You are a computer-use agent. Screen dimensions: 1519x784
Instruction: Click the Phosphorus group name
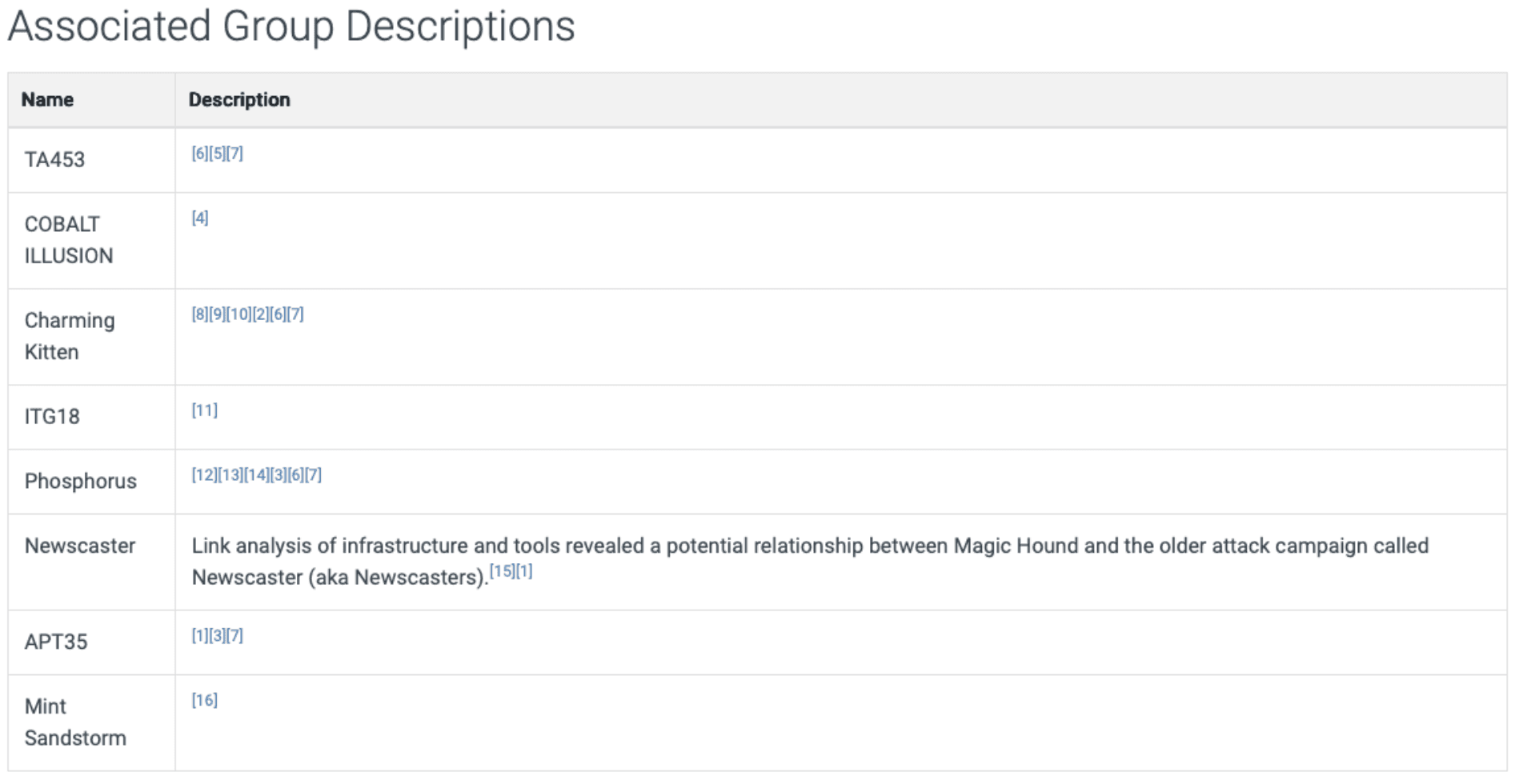[x=81, y=482]
